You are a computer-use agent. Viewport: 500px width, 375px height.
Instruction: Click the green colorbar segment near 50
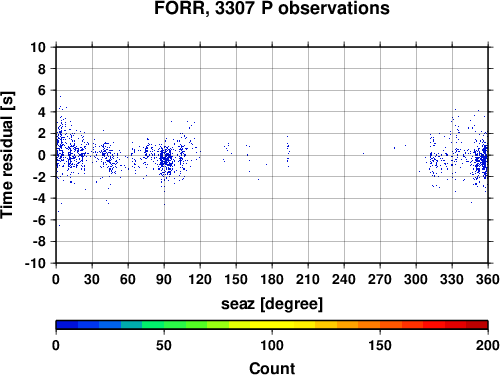click(x=164, y=325)
